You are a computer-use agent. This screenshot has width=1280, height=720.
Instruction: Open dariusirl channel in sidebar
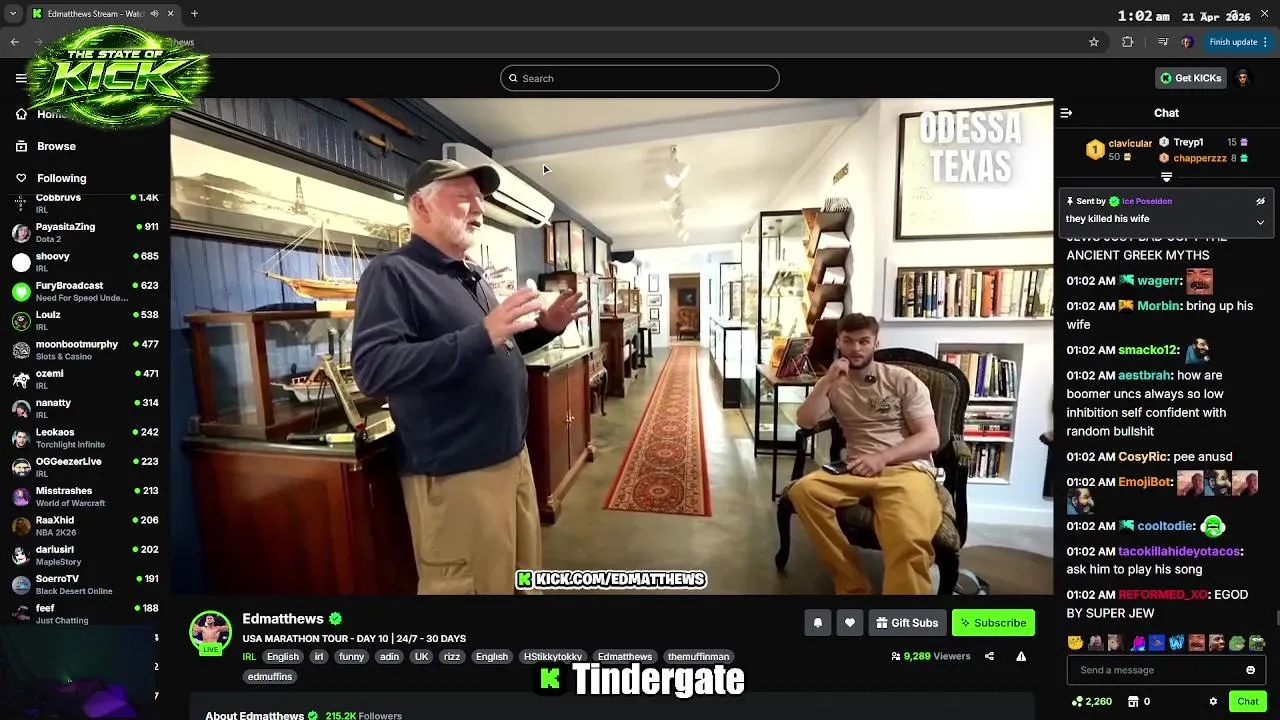click(x=85, y=555)
